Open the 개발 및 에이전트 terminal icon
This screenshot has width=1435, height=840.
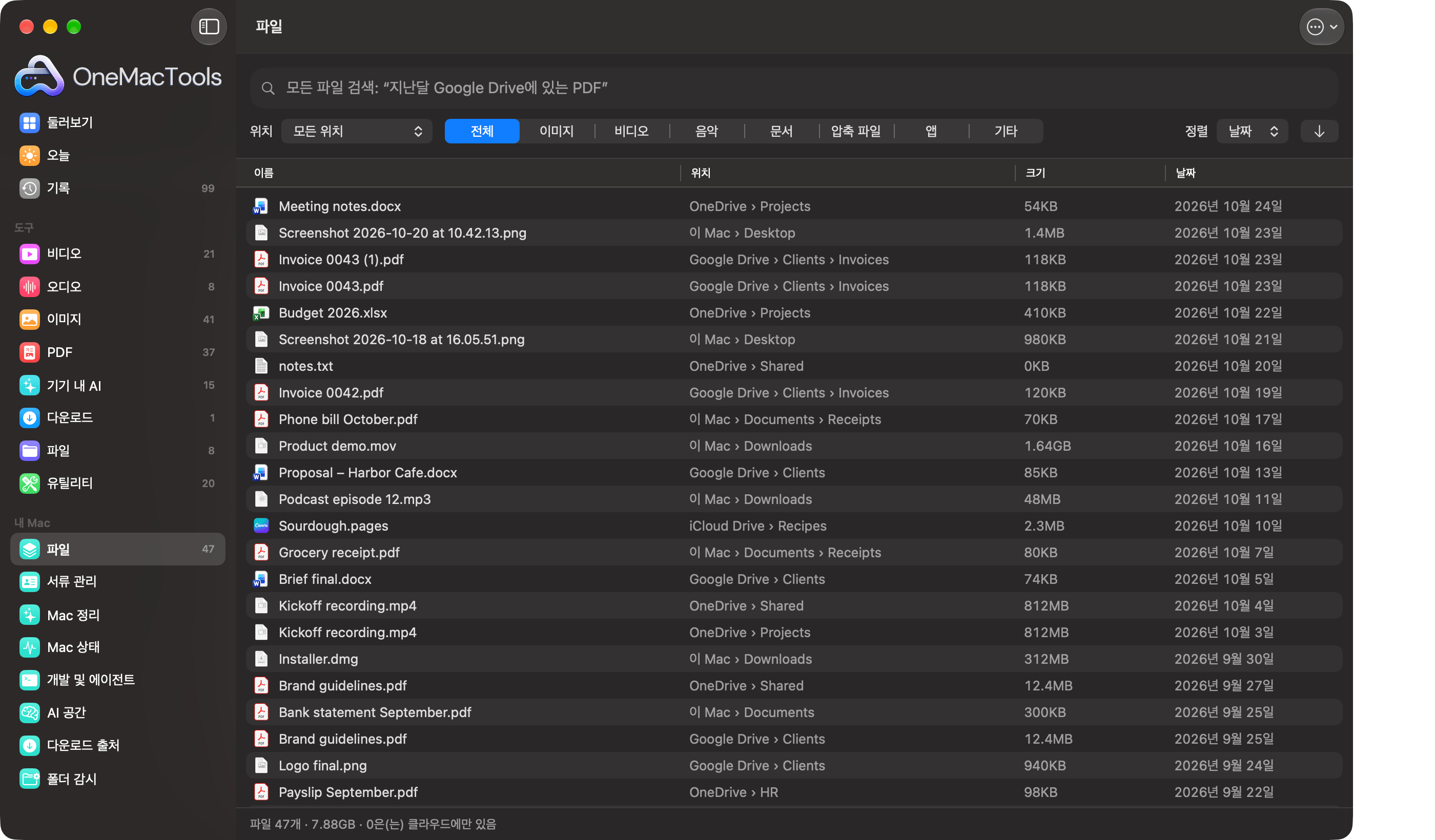pos(30,680)
